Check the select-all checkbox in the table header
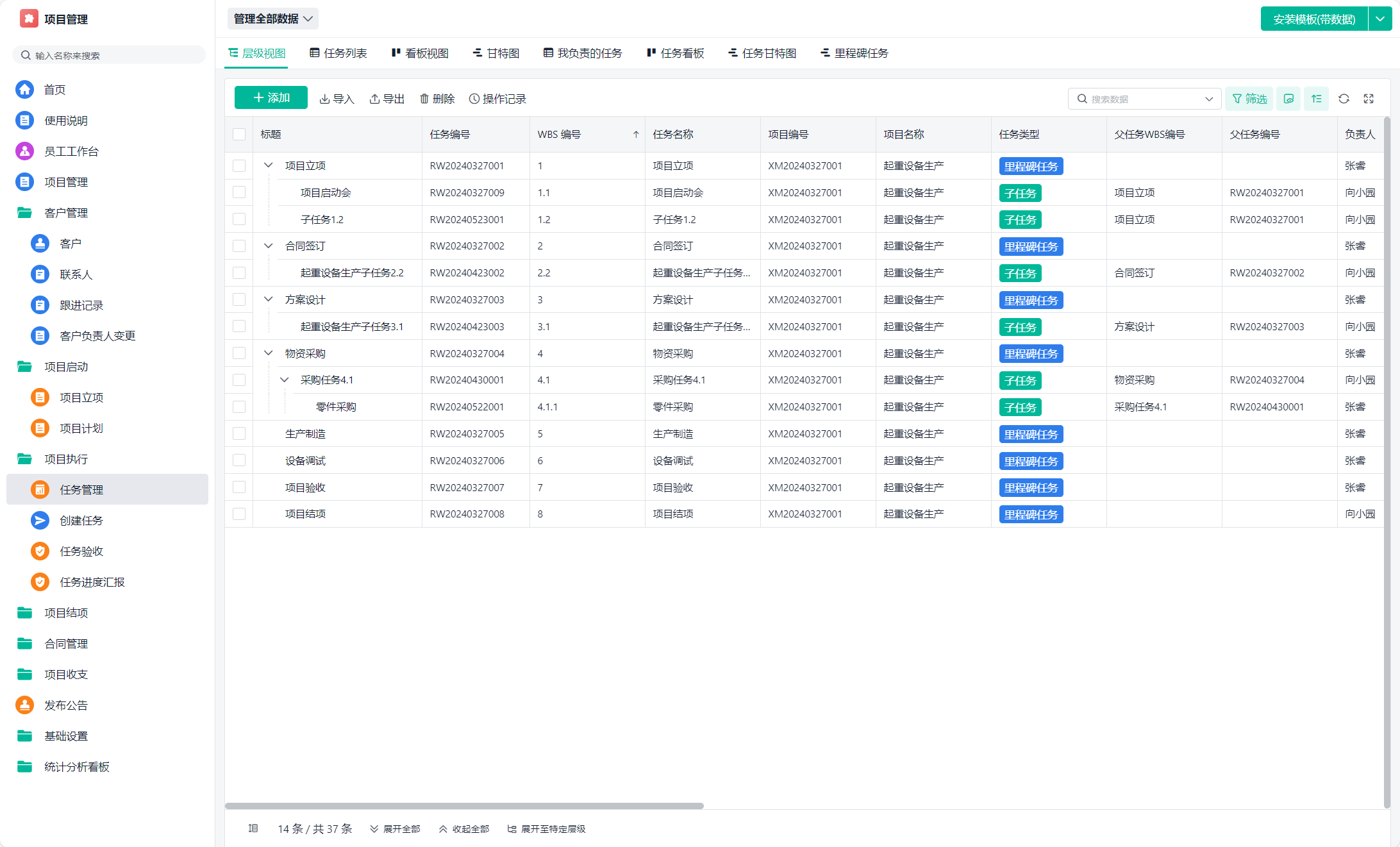 coord(239,135)
